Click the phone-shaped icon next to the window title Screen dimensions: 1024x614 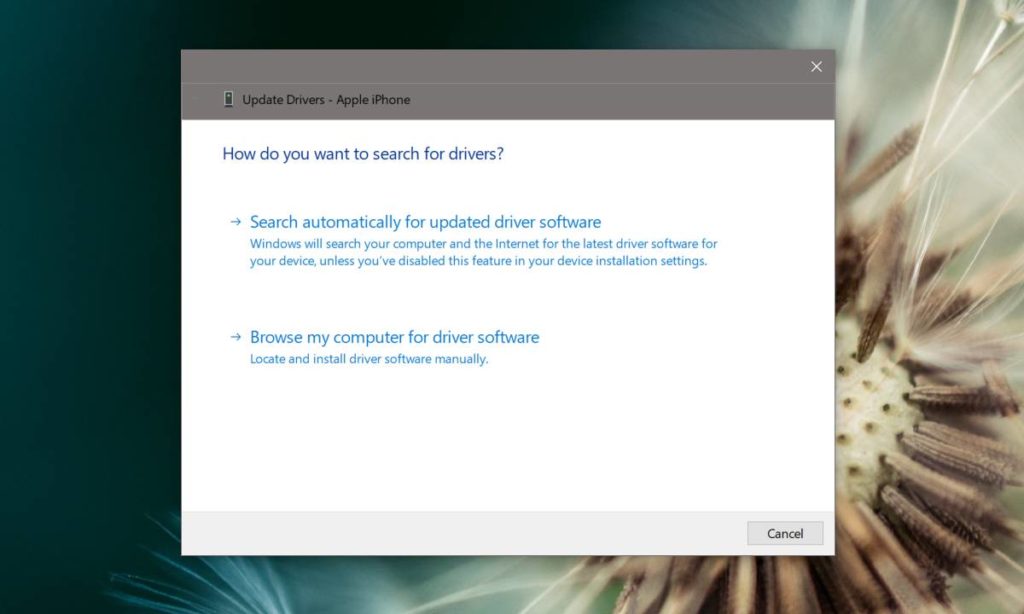point(231,99)
